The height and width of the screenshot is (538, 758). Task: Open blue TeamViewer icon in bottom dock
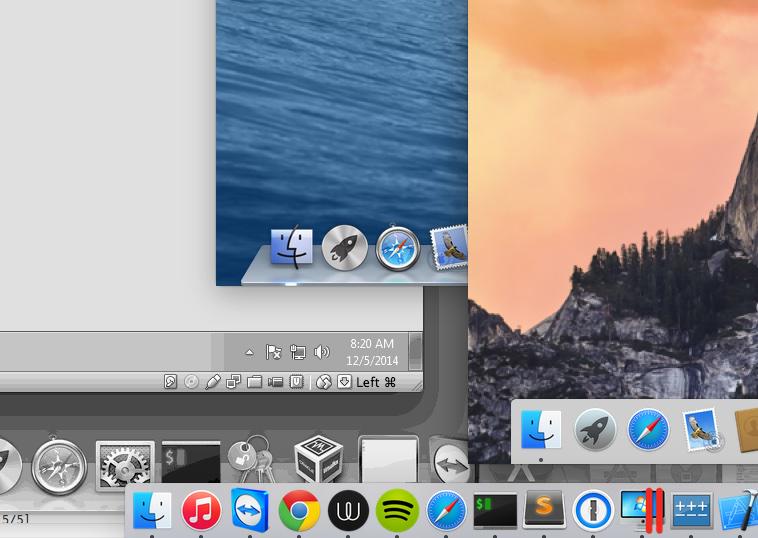pos(249,510)
